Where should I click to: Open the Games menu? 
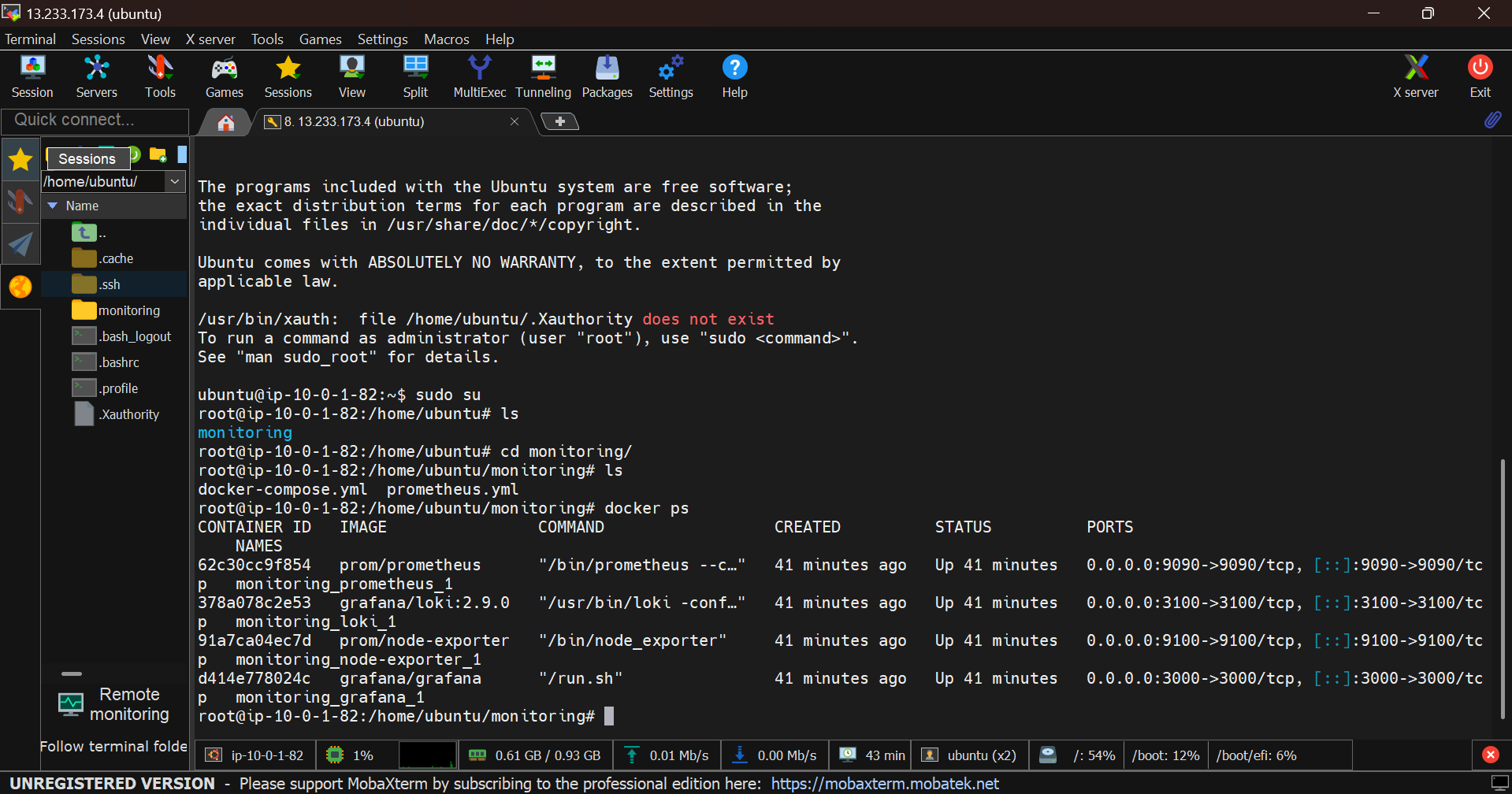point(320,39)
